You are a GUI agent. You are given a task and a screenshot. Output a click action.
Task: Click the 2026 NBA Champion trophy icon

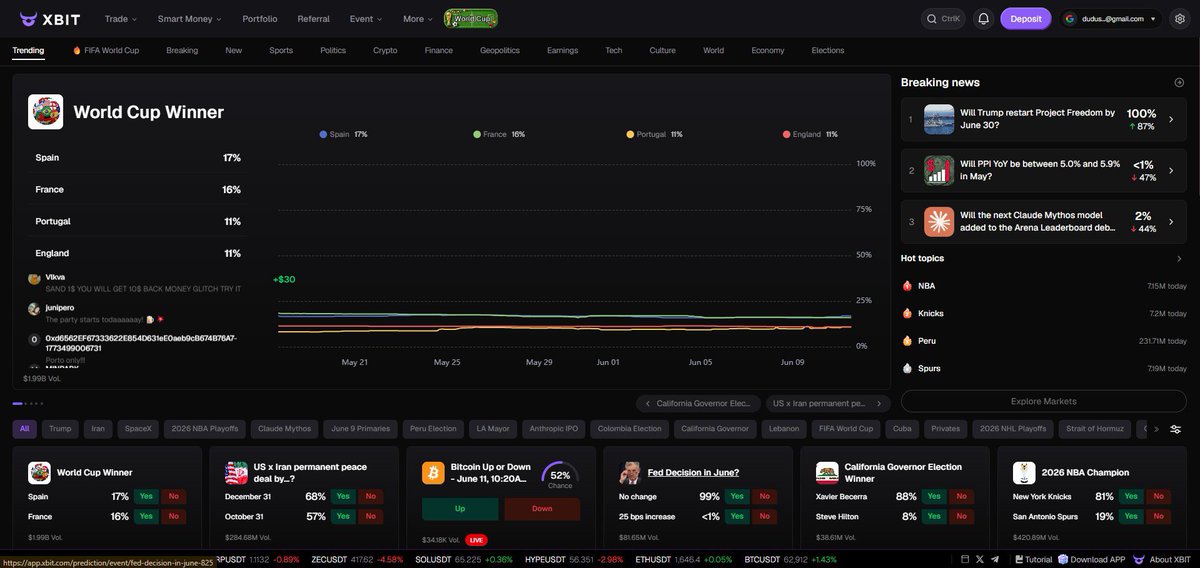(x=1024, y=472)
